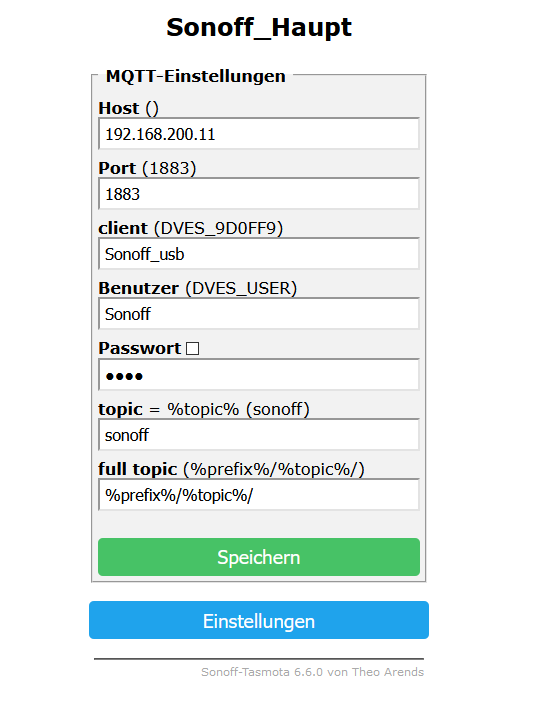540x719 pixels.
Task: Click the bold Host label
Action: pyautogui.click(x=119, y=108)
